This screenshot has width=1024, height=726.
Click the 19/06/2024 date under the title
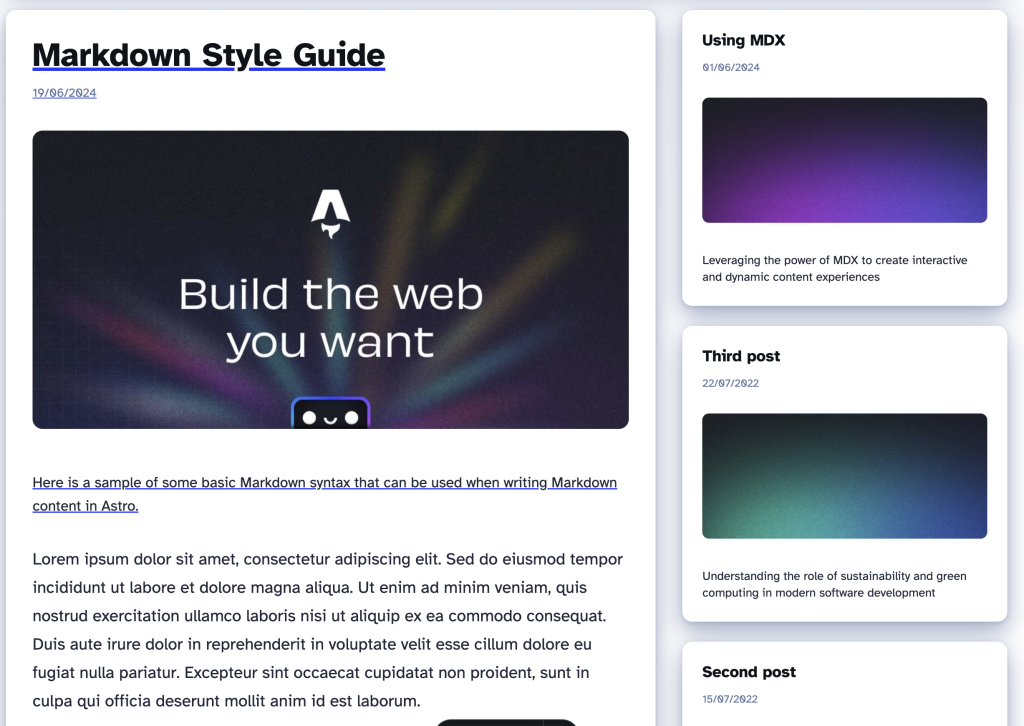(65, 93)
